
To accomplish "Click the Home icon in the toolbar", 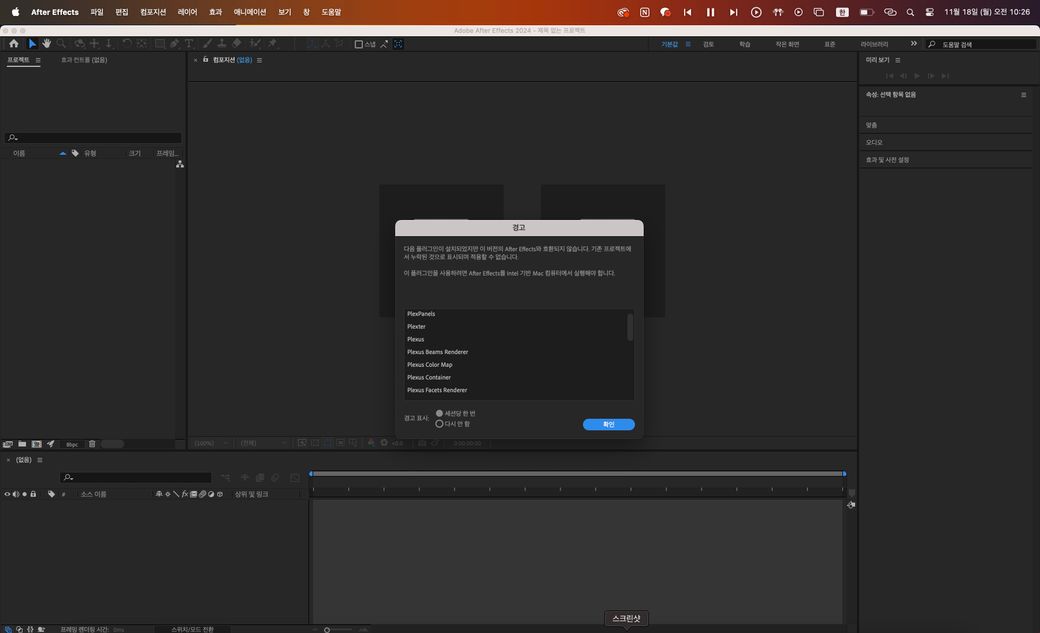I will pos(13,44).
